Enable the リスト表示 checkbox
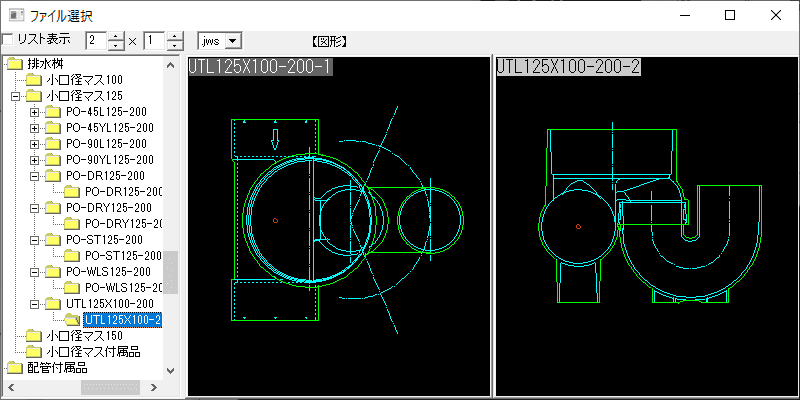Image resolution: width=800 pixels, height=400 pixels. pos(8,39)
